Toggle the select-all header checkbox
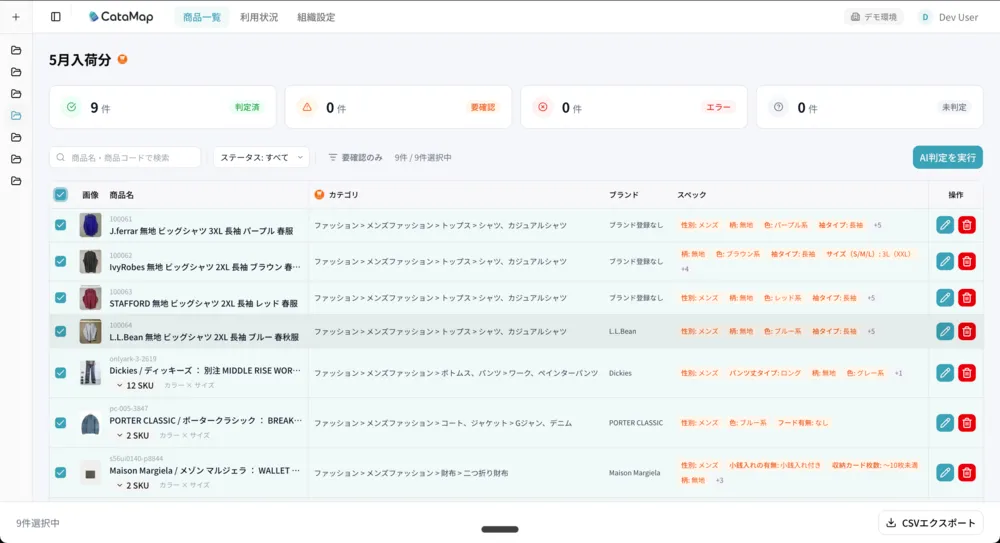The height and width of the screenshot is (543, 1000). point(61,195)
